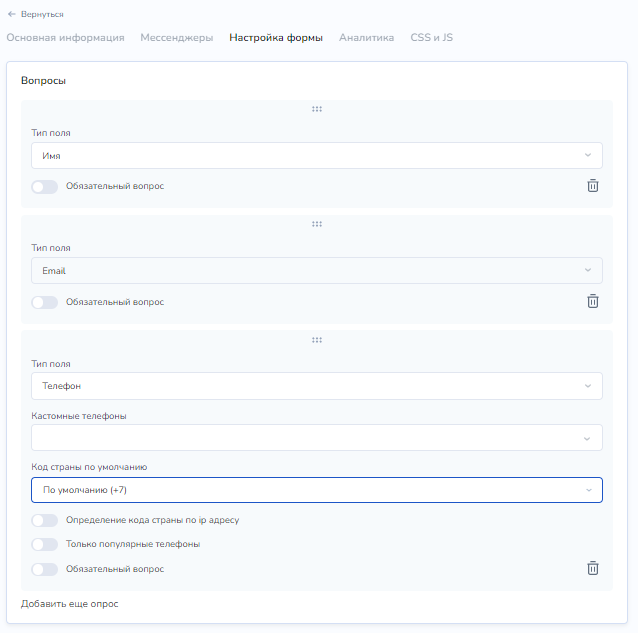Click Добавить еще опрос link
Viewport: 638px width, 633px height.
pos(70,604)
